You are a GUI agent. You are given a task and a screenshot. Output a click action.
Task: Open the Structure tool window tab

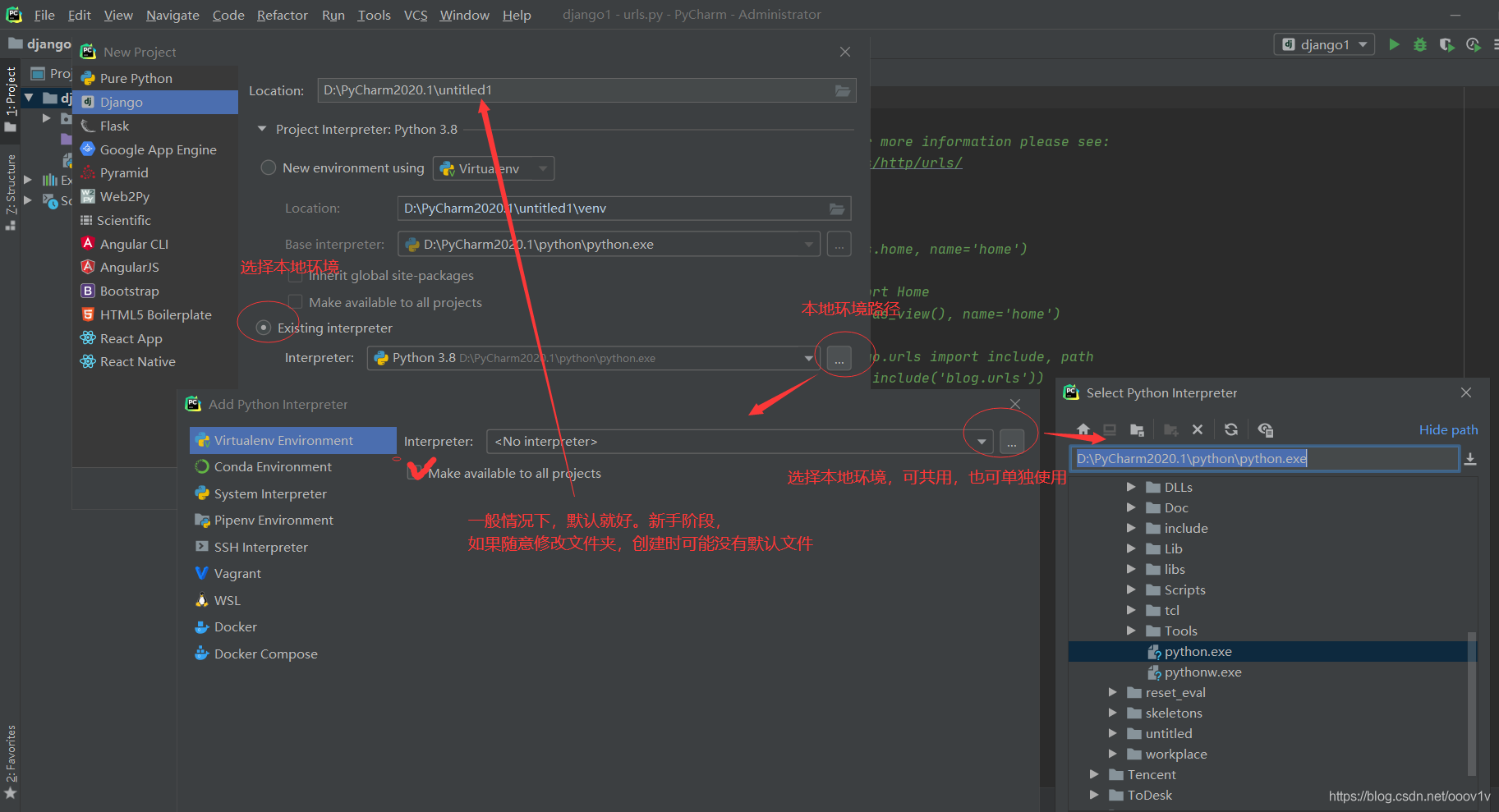tap(11, 191)
